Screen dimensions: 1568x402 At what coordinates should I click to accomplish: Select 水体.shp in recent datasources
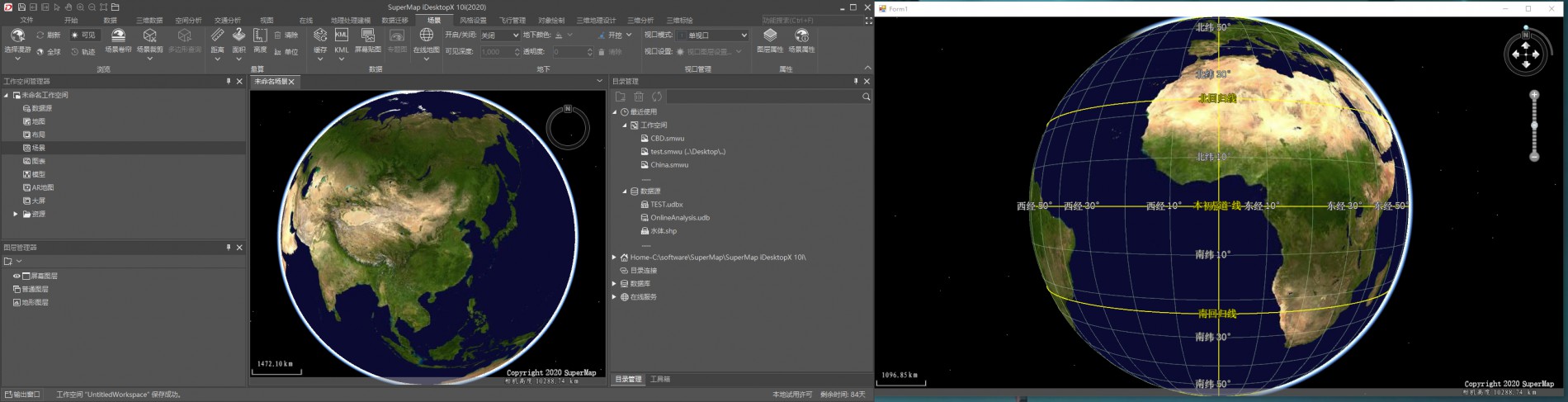coord(663,230)
